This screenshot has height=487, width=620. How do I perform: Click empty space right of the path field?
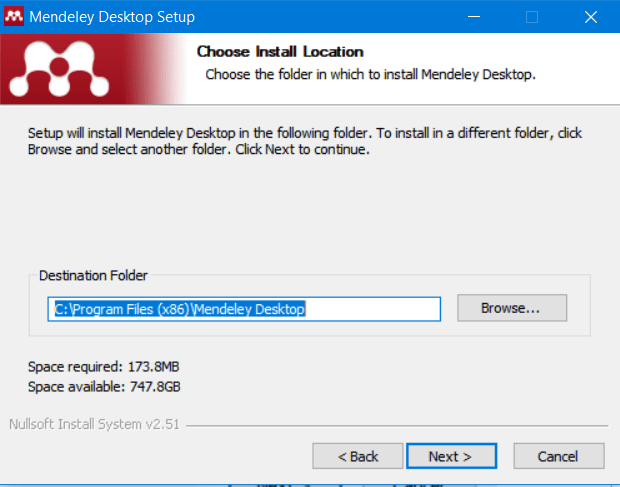pos(580,308)
